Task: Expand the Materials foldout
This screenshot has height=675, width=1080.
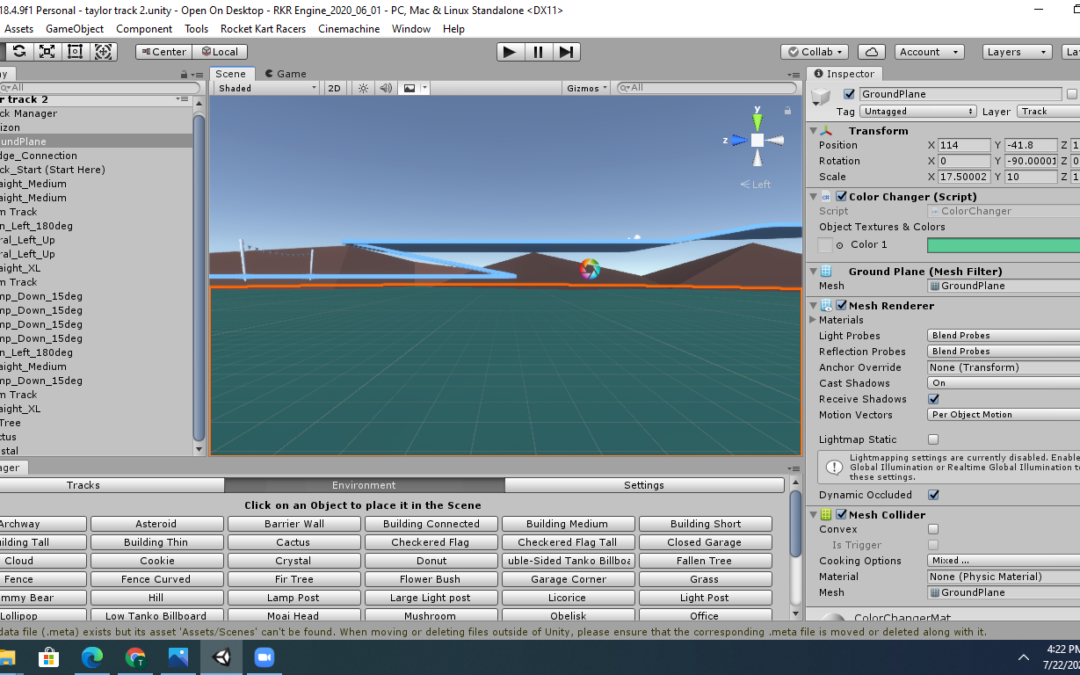Action: [813, 320]
